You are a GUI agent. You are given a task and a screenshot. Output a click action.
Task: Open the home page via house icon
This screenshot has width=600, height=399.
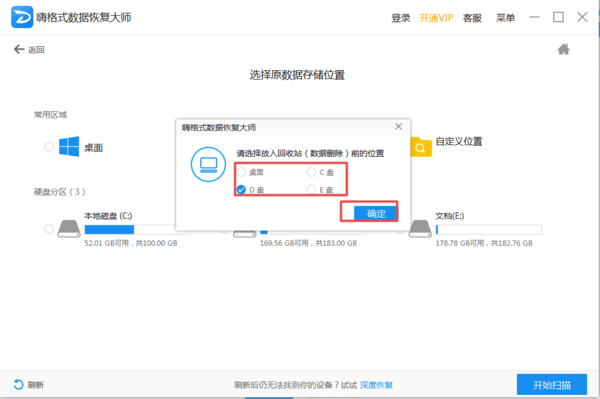(563, 49)
